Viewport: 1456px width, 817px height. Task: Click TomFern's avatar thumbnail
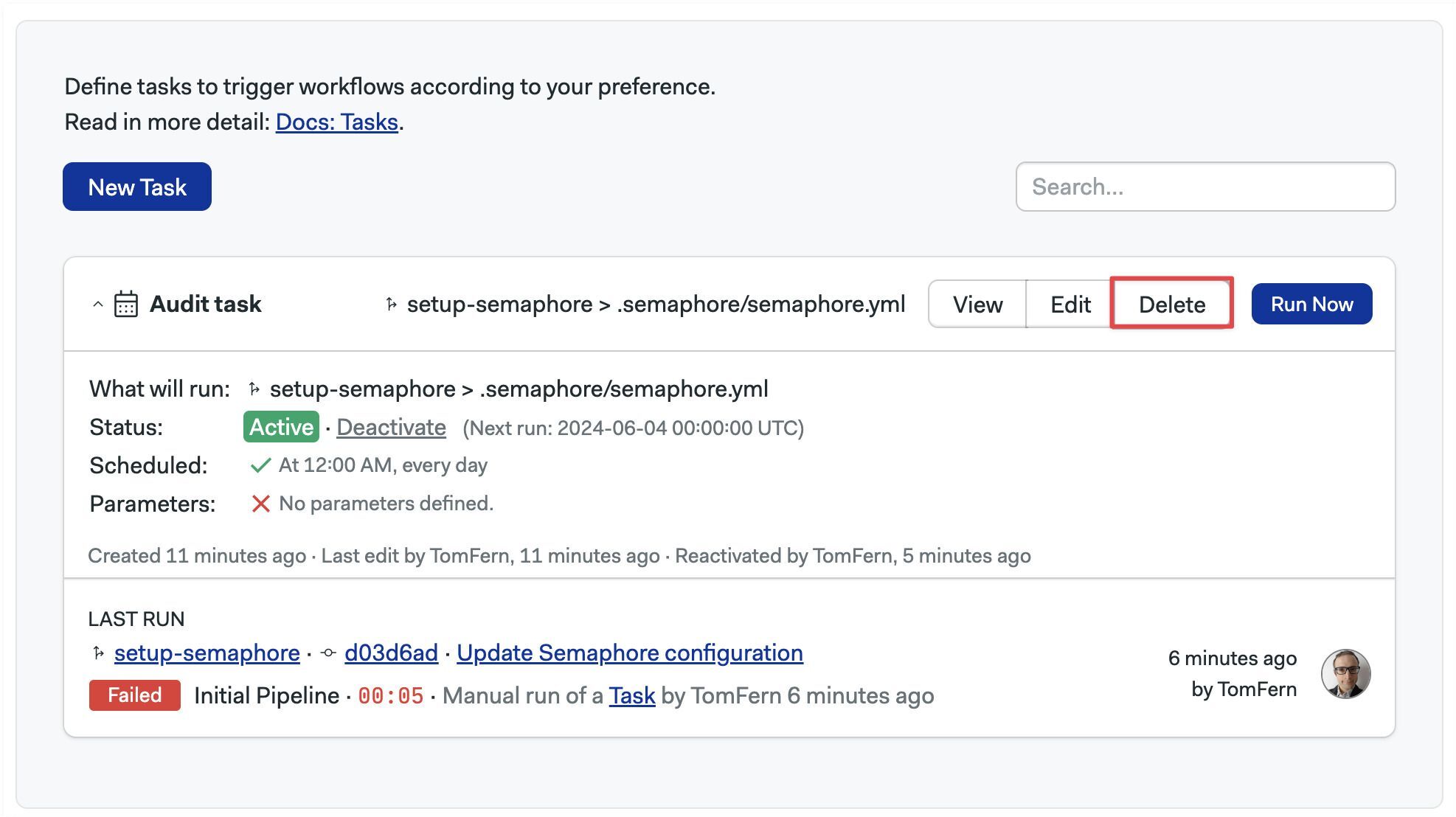coord(1345,673)
